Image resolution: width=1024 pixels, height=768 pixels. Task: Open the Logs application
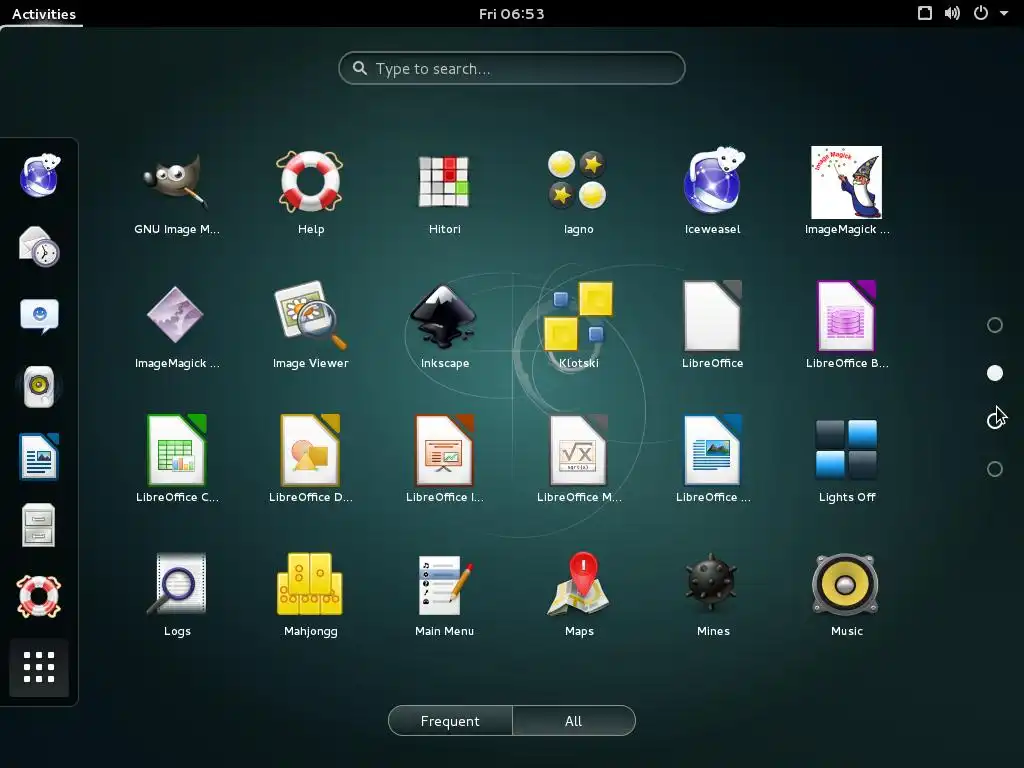(x=176, y=594)
